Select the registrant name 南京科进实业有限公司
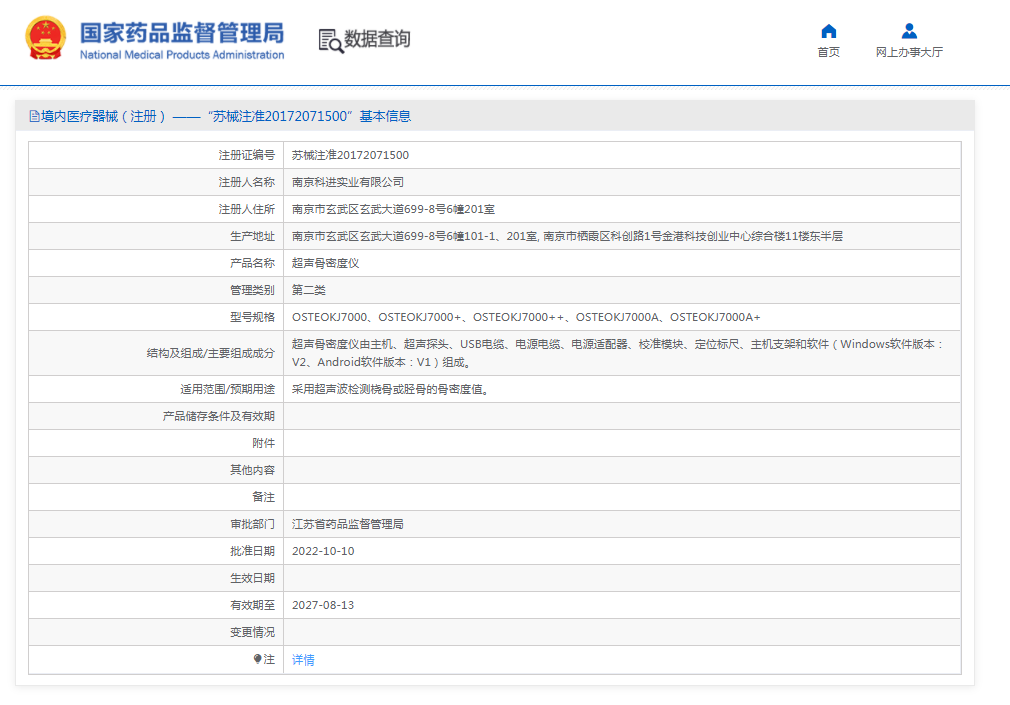This screenshot has width=1010, height=705. point(347,182)
